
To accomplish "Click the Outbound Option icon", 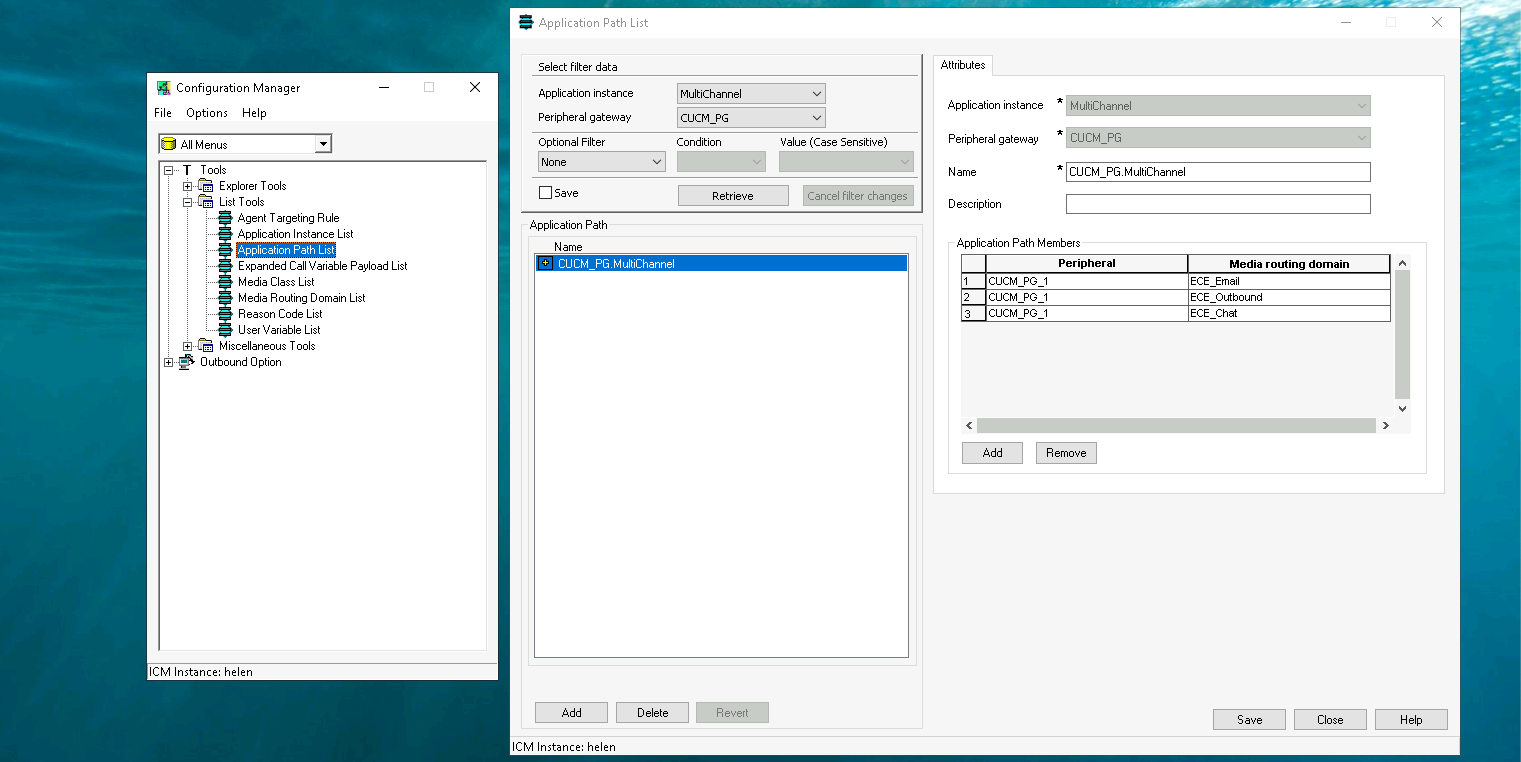I will [x=187, y=362].
